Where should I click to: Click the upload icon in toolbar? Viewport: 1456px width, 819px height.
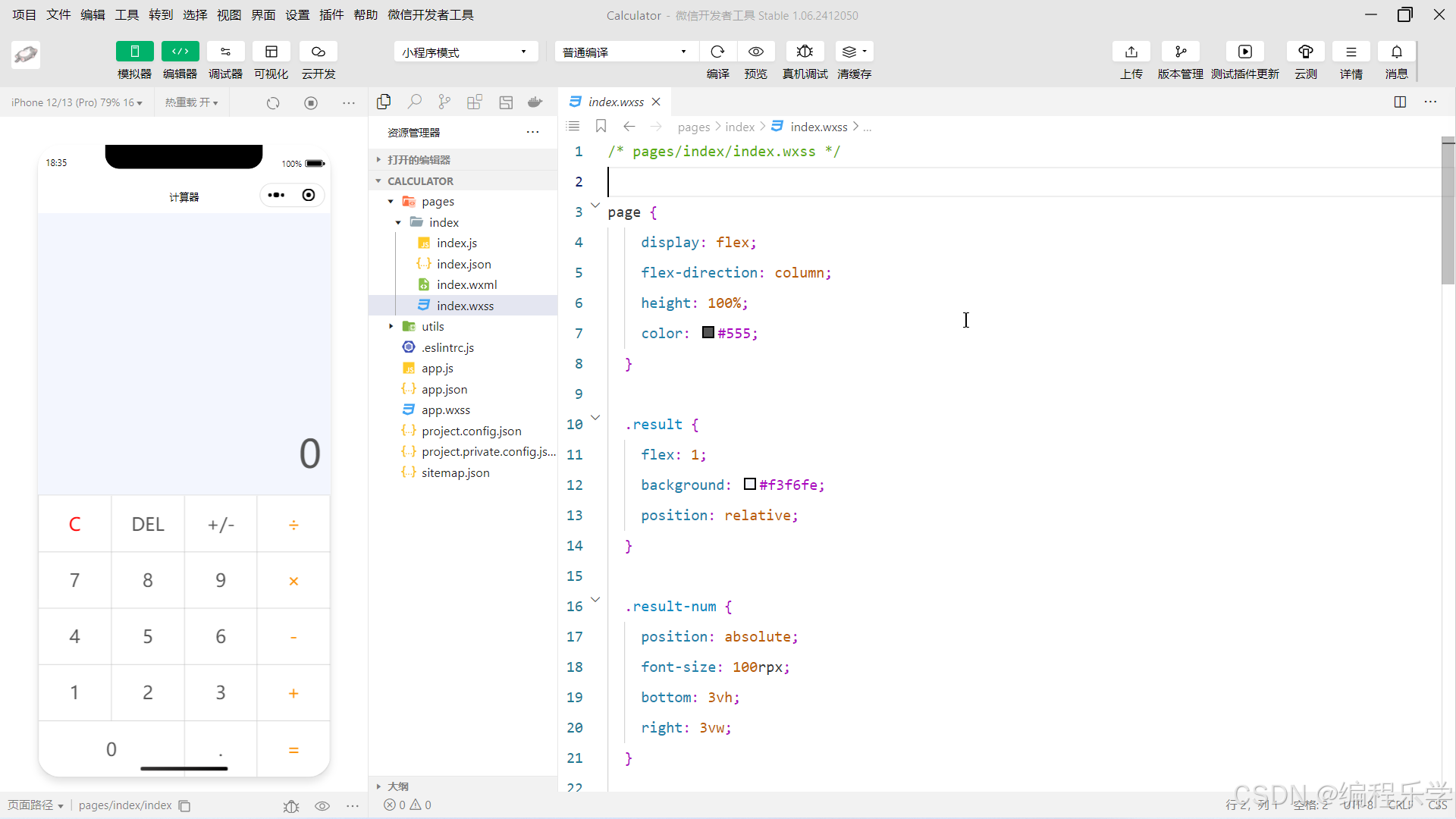[x=1131, y=52]
